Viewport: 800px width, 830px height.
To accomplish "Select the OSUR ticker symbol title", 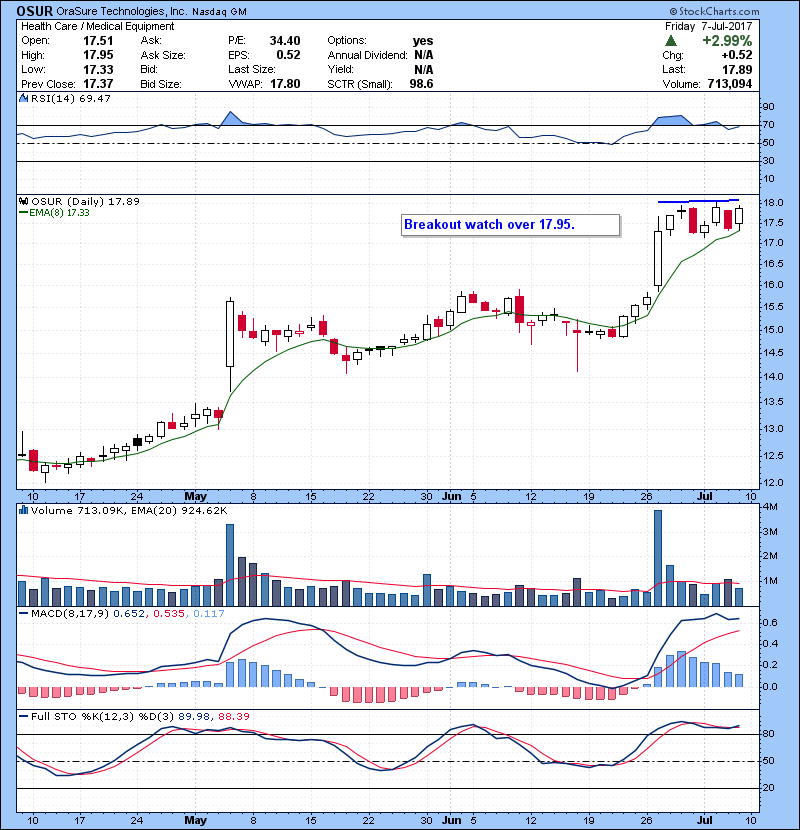I will (x=34, y=11).
